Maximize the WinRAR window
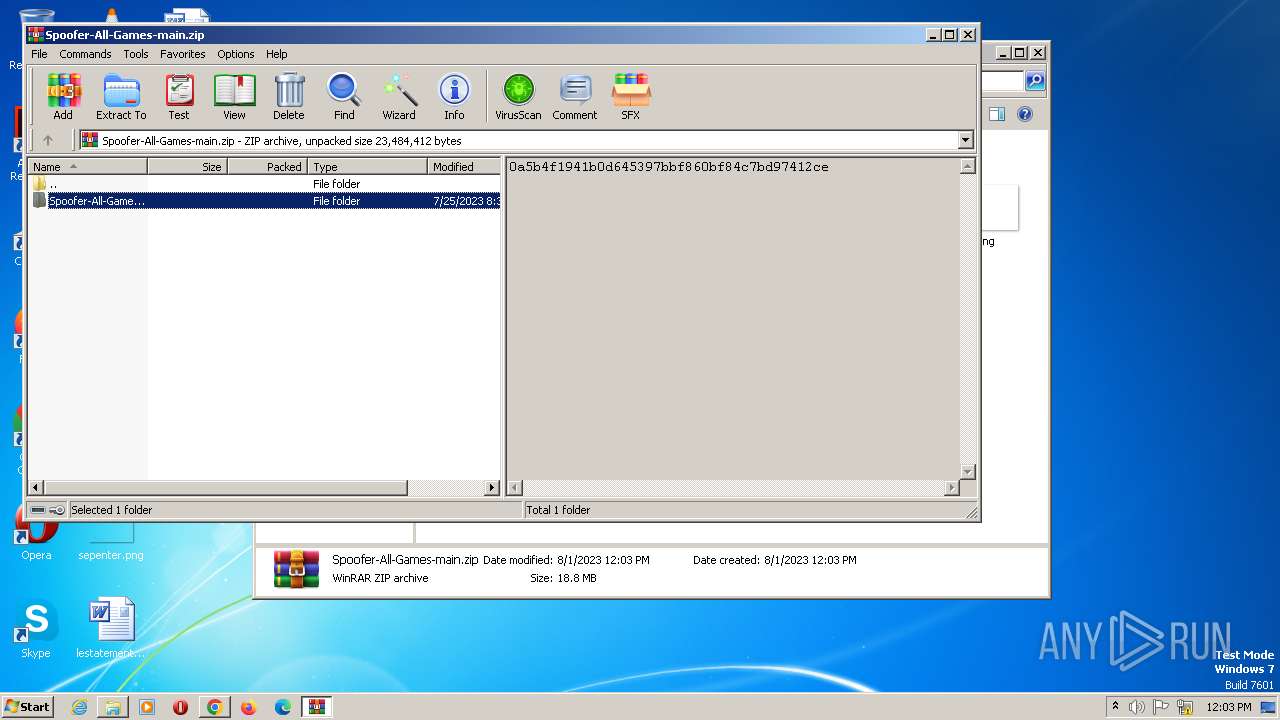Screen dimensions: 1280x720 pos(950,34)
